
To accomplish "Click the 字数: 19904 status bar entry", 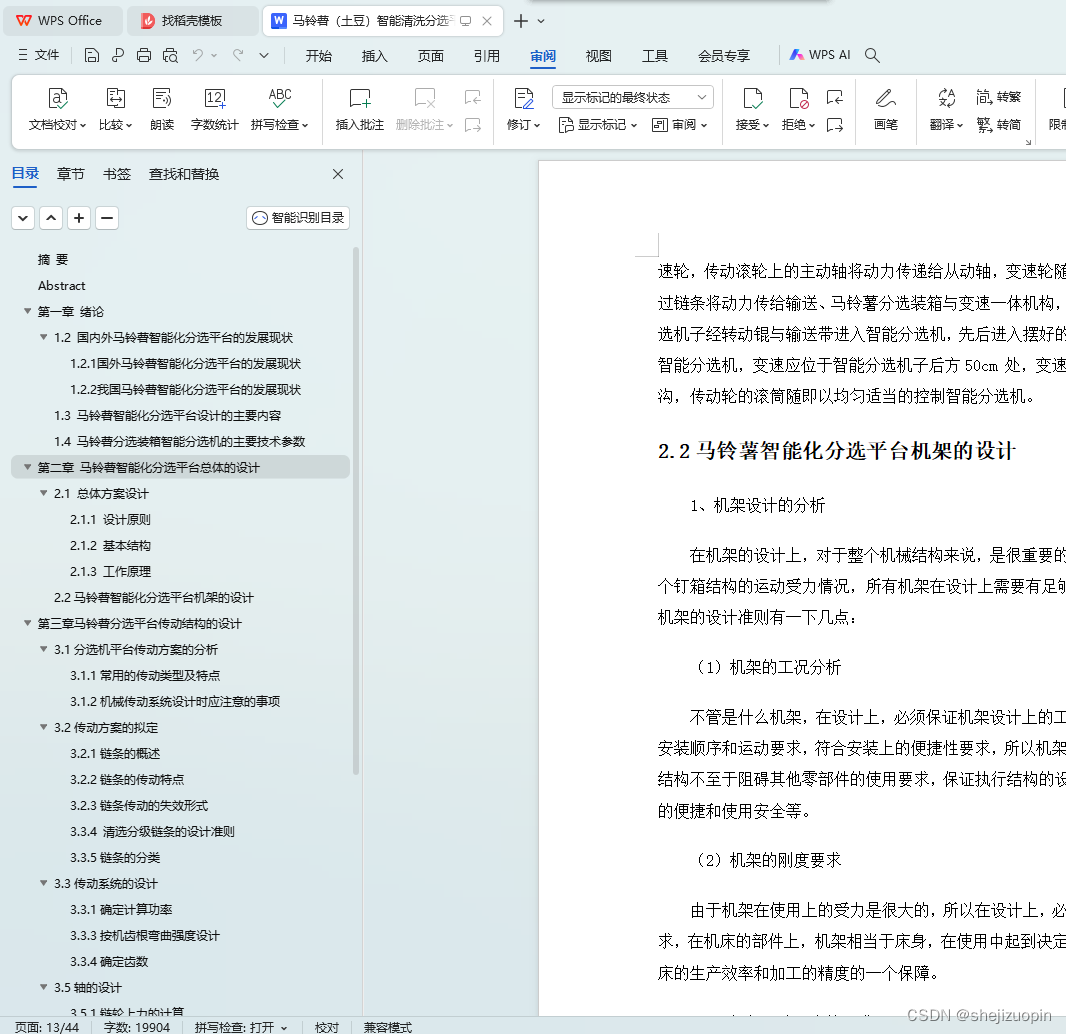I will 137,1027.
